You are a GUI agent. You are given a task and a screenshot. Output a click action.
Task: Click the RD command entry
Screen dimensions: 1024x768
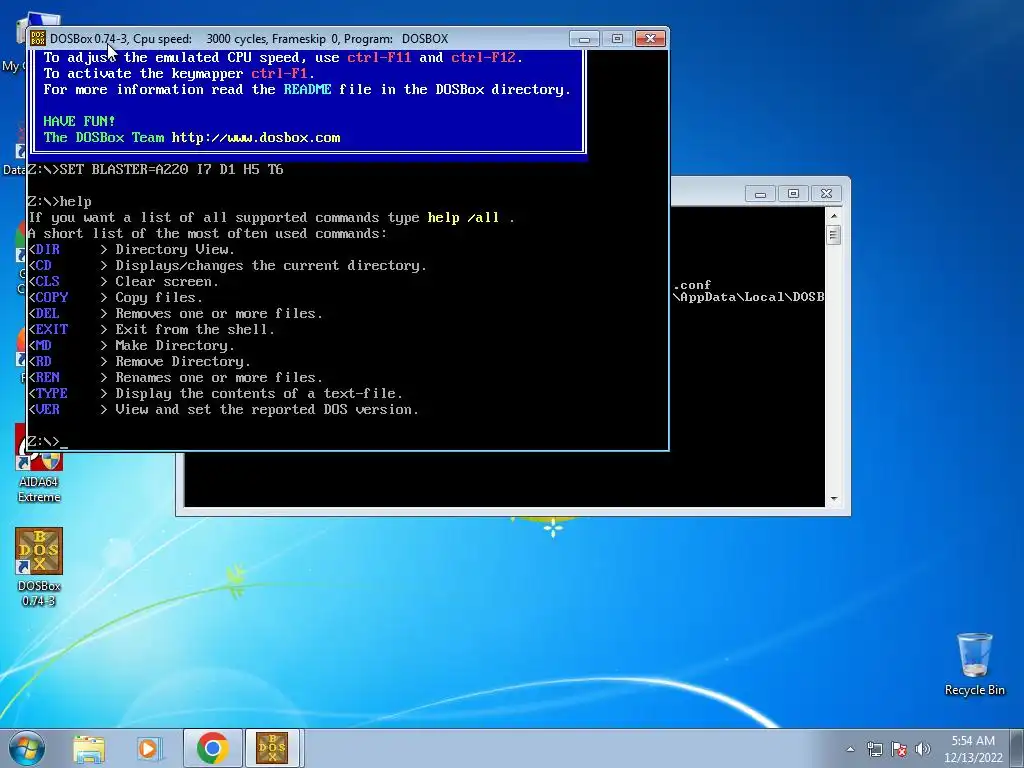[x=139, y=361]
